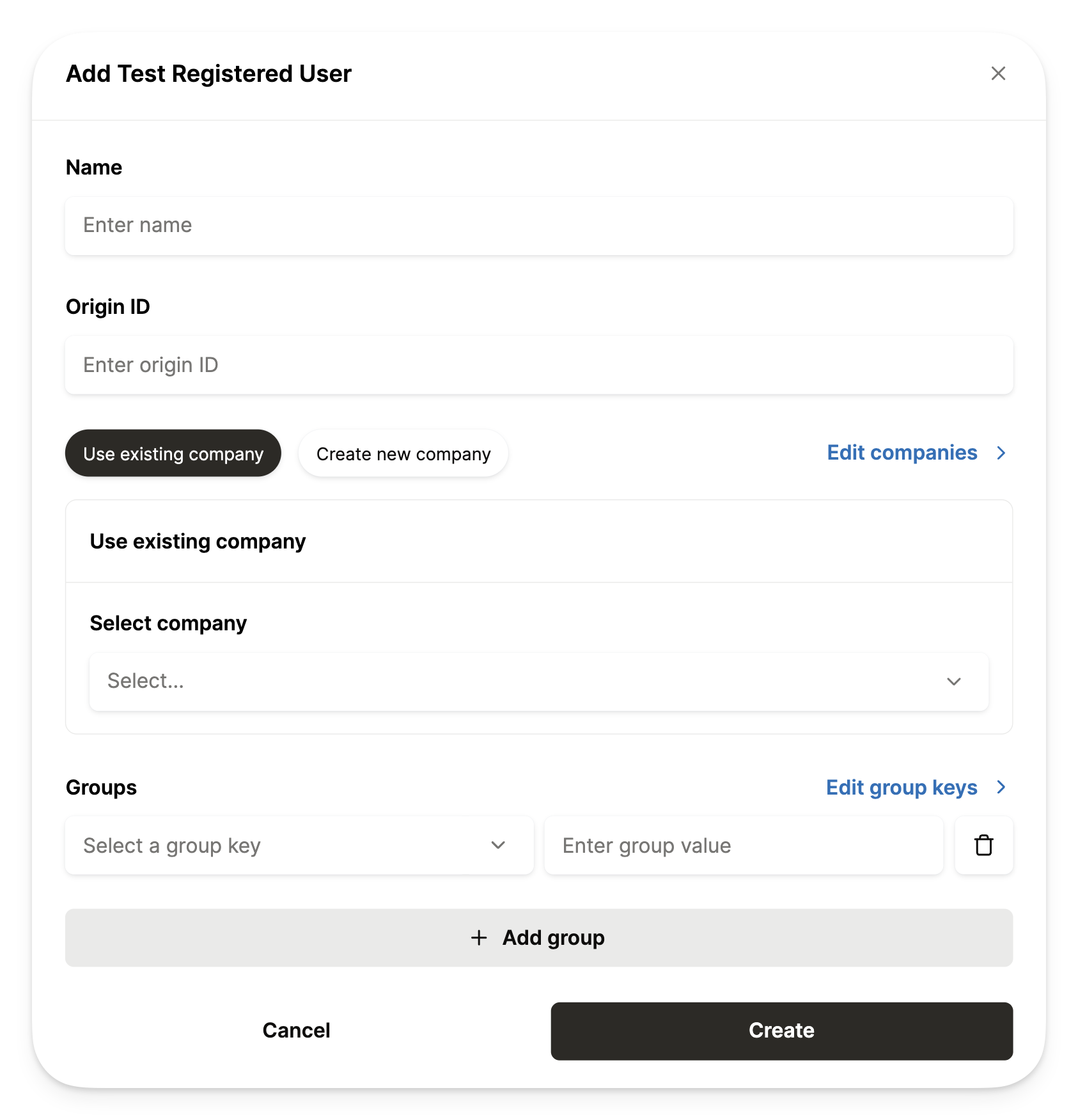Select the Use existing company option
This screenshot has height=1120, width=1078.
[x=173, y=453]
